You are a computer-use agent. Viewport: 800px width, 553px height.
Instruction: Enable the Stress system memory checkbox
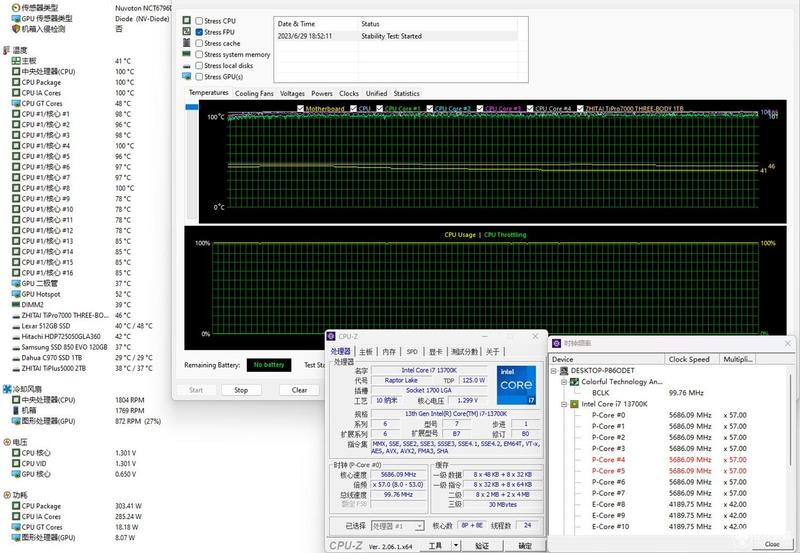tap(199, 55)
